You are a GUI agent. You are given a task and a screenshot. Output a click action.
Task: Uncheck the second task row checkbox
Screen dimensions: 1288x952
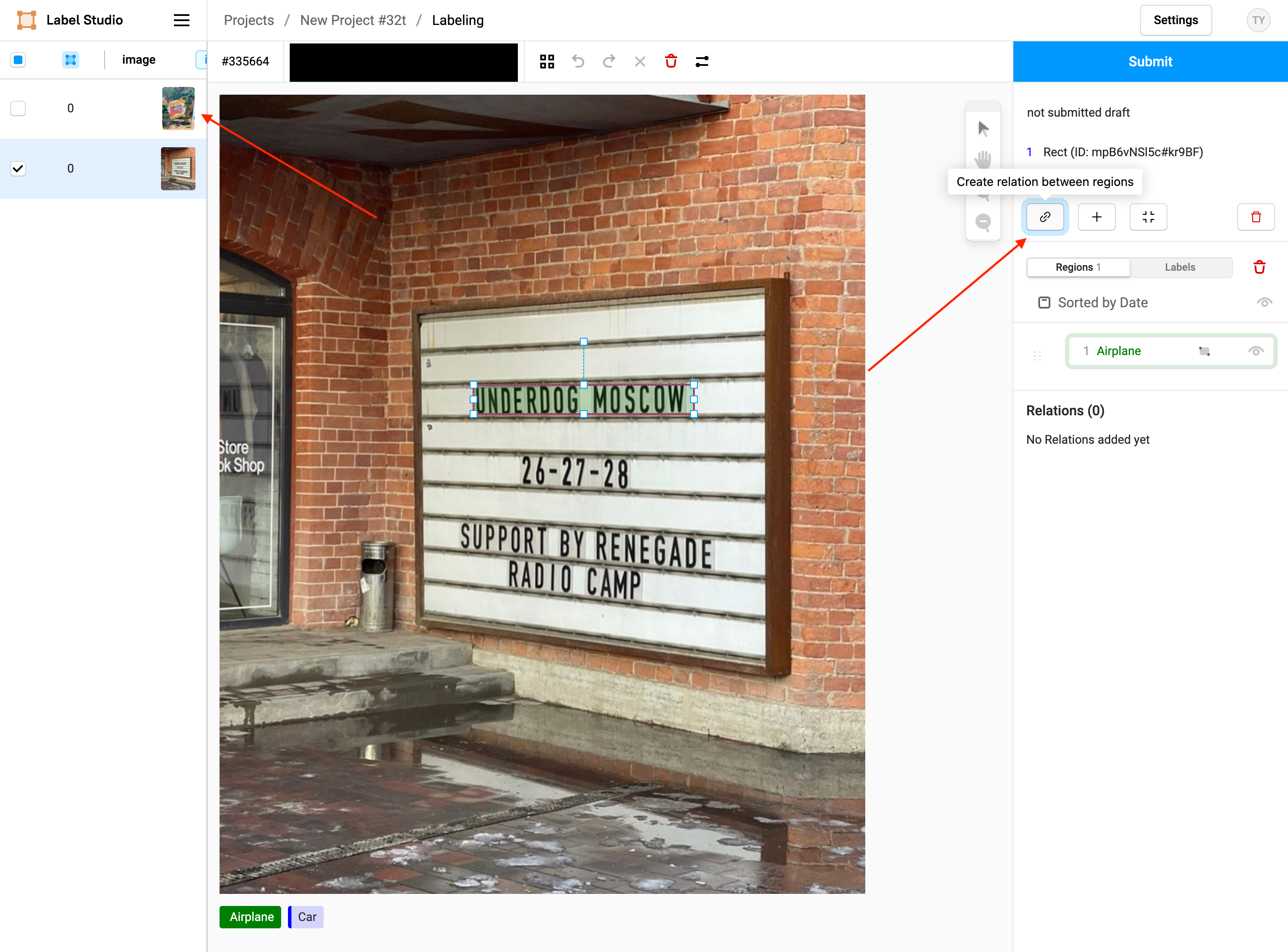tap(19, 168)
